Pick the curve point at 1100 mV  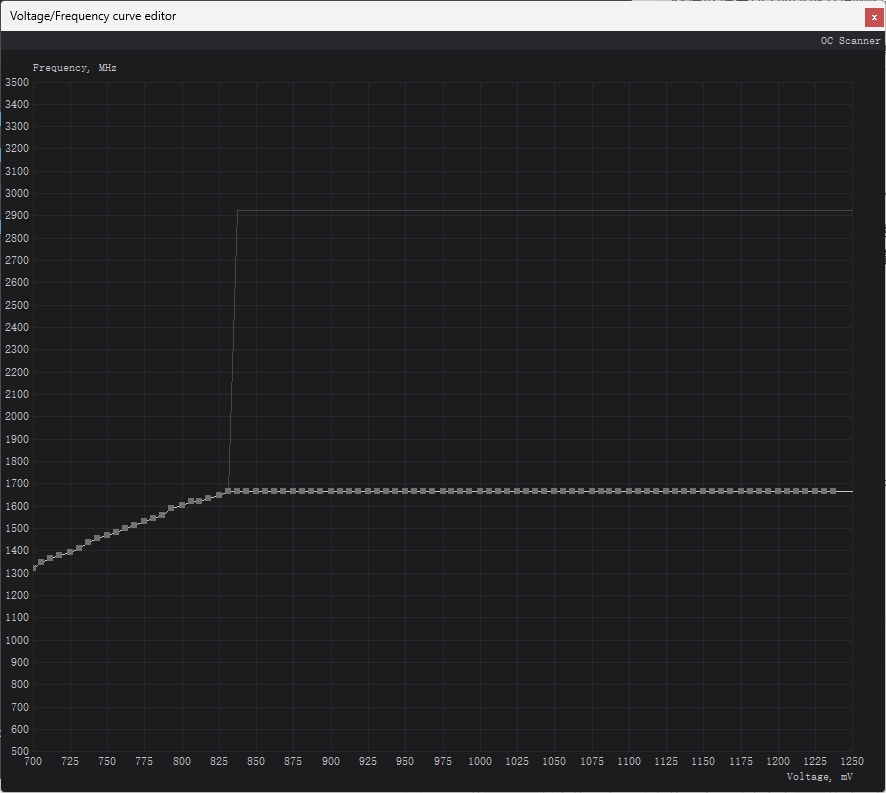[629, 491]
